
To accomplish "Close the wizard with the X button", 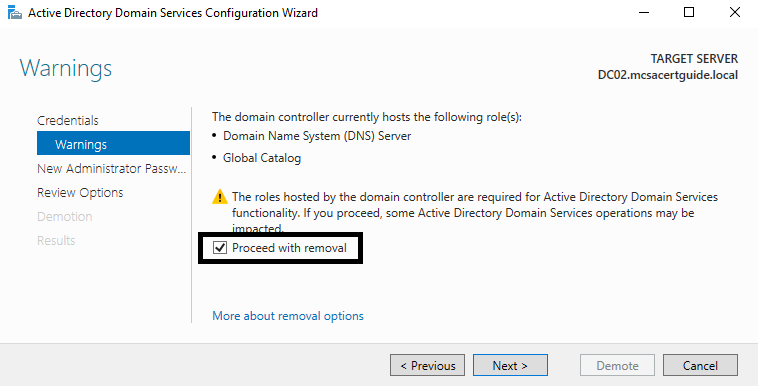I will click(735, 13).
